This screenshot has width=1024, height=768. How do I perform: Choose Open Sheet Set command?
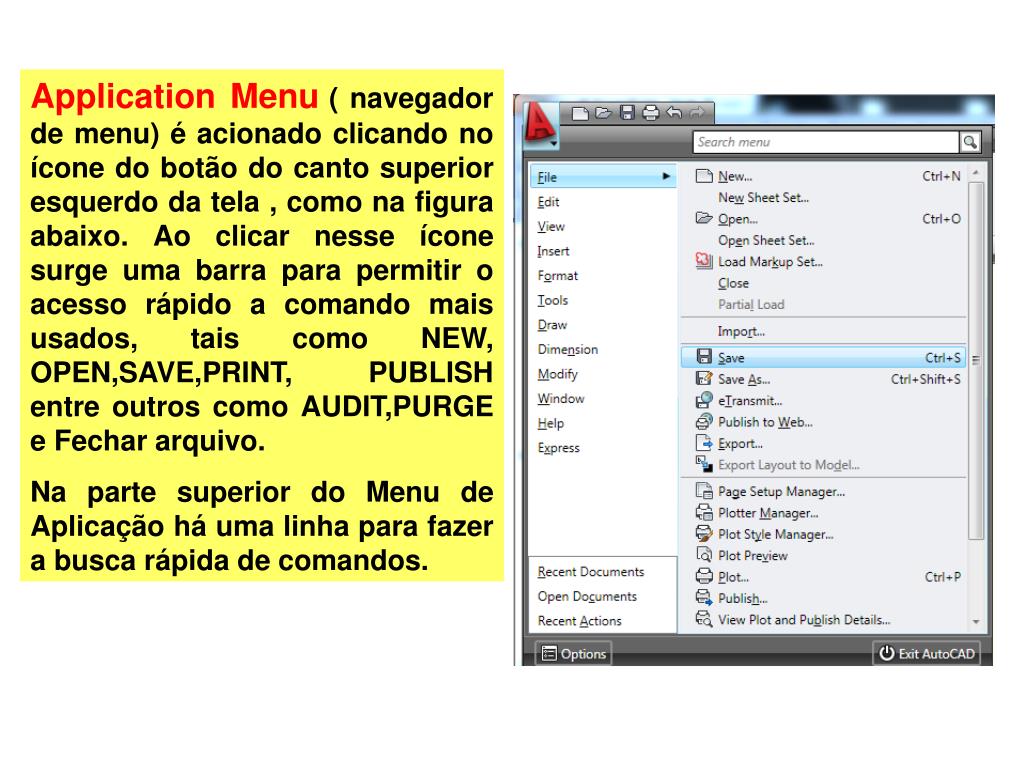click(766, 240)
